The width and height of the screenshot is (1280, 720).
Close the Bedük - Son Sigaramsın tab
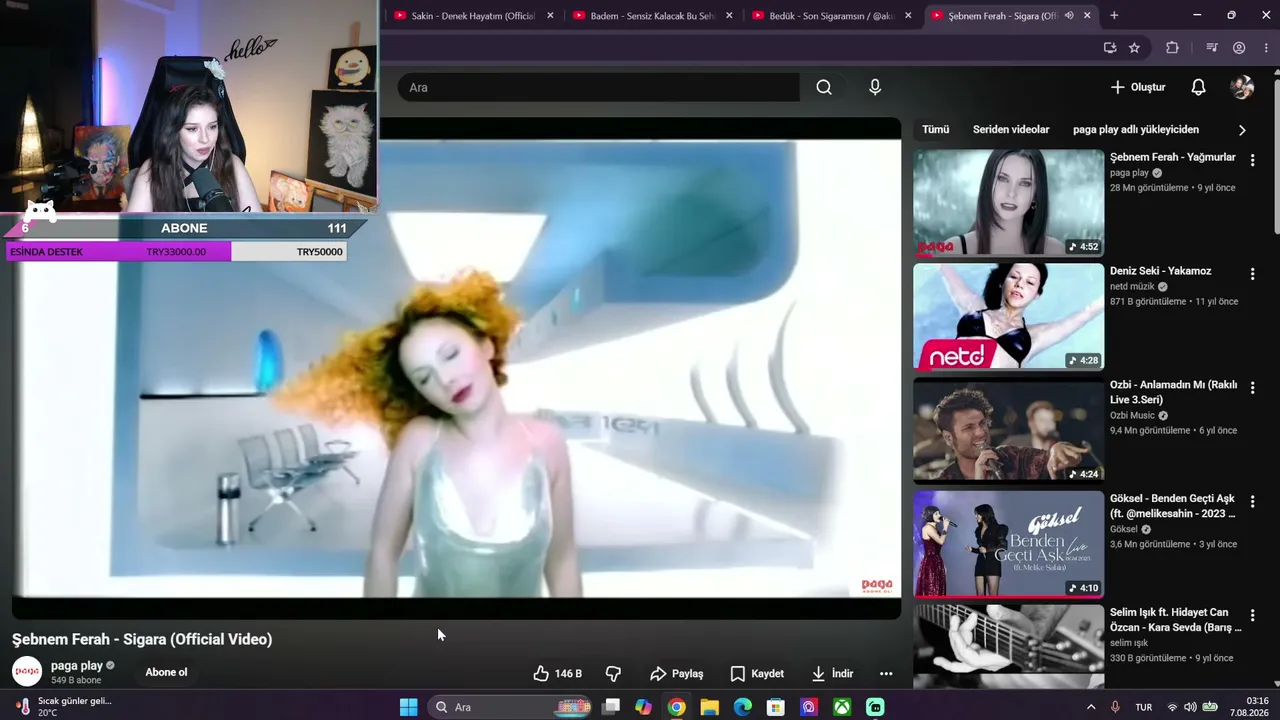pos(908,15)
